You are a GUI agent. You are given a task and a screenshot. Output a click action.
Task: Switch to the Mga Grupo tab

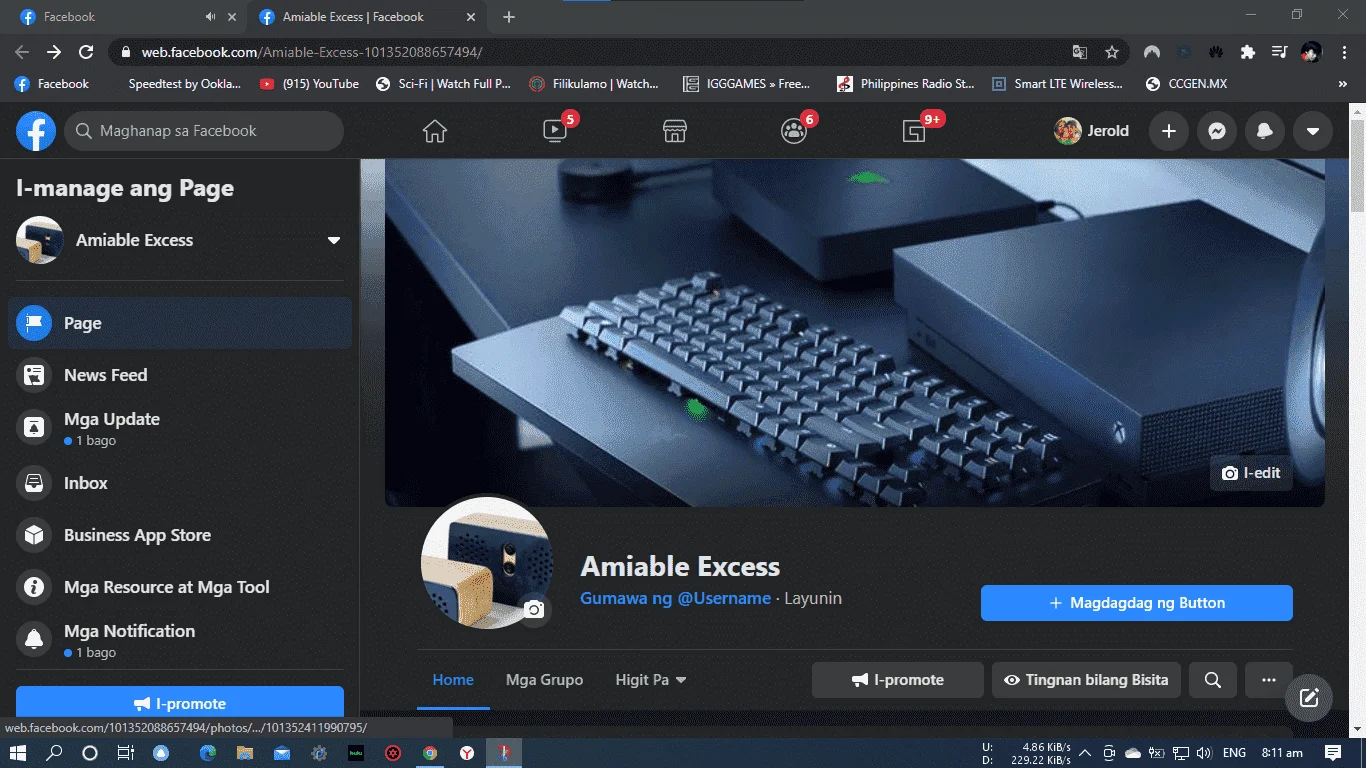[544, 680]
